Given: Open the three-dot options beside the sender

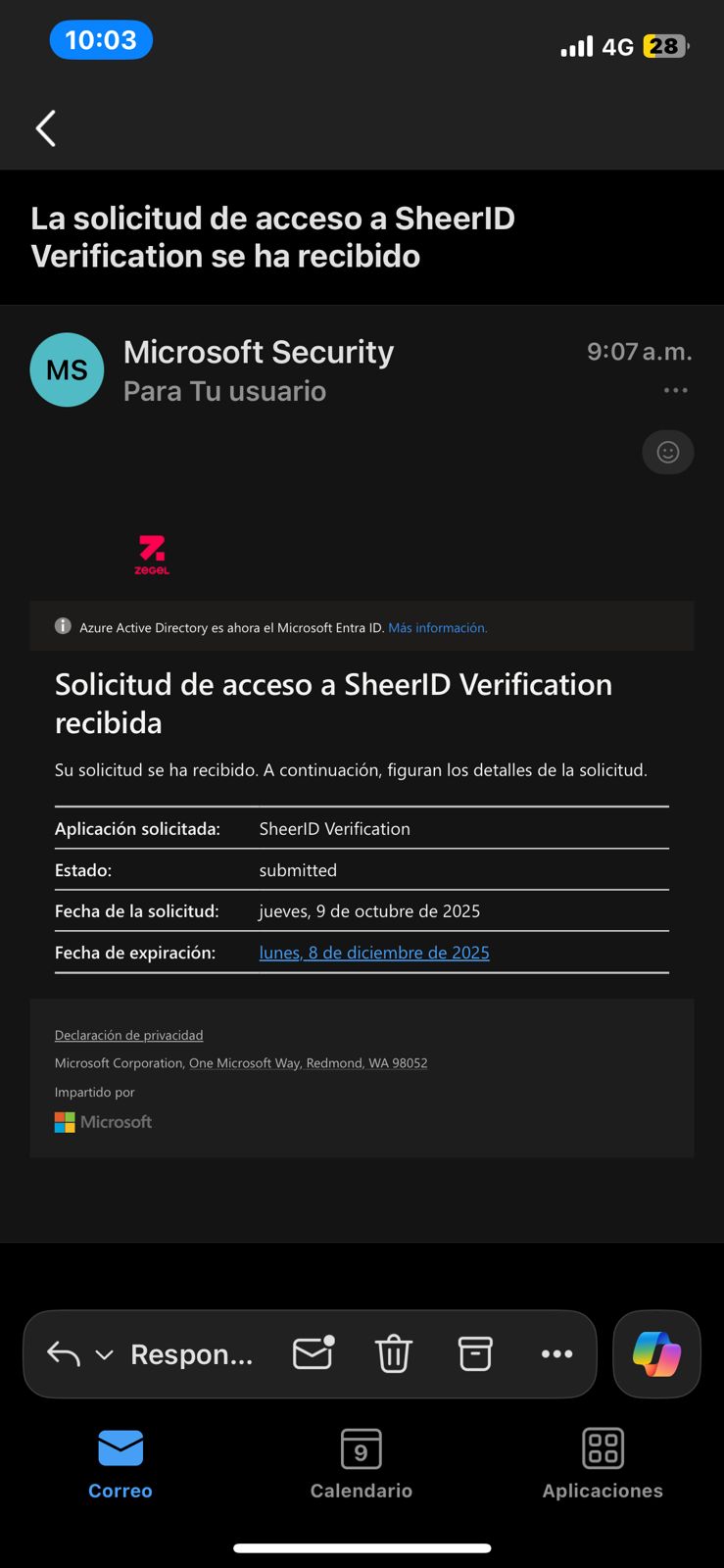Looking at the screenshot, I should tap(675, 390).
